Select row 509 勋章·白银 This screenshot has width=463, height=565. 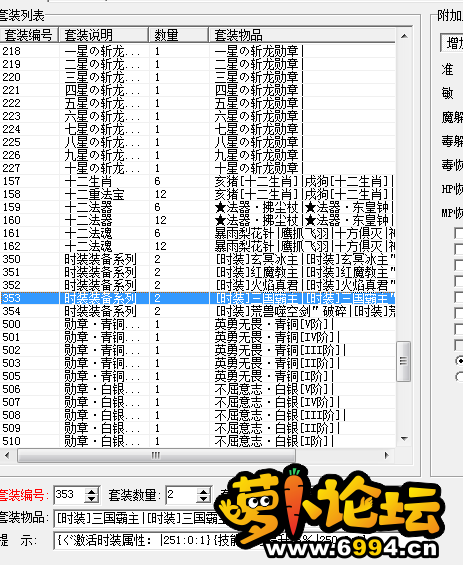pyautogui.click(x=197, y=428)
